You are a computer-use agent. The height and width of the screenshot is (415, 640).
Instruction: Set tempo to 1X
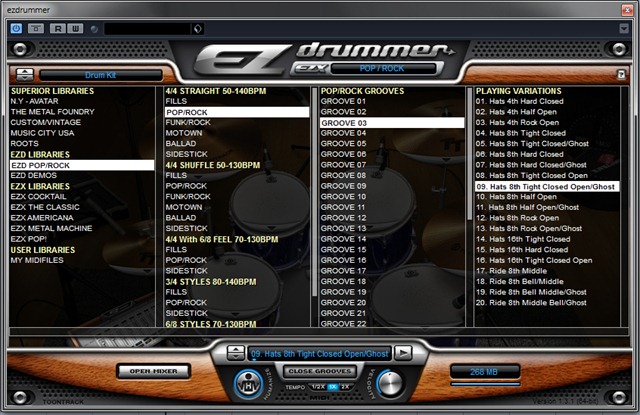[333, 387]
